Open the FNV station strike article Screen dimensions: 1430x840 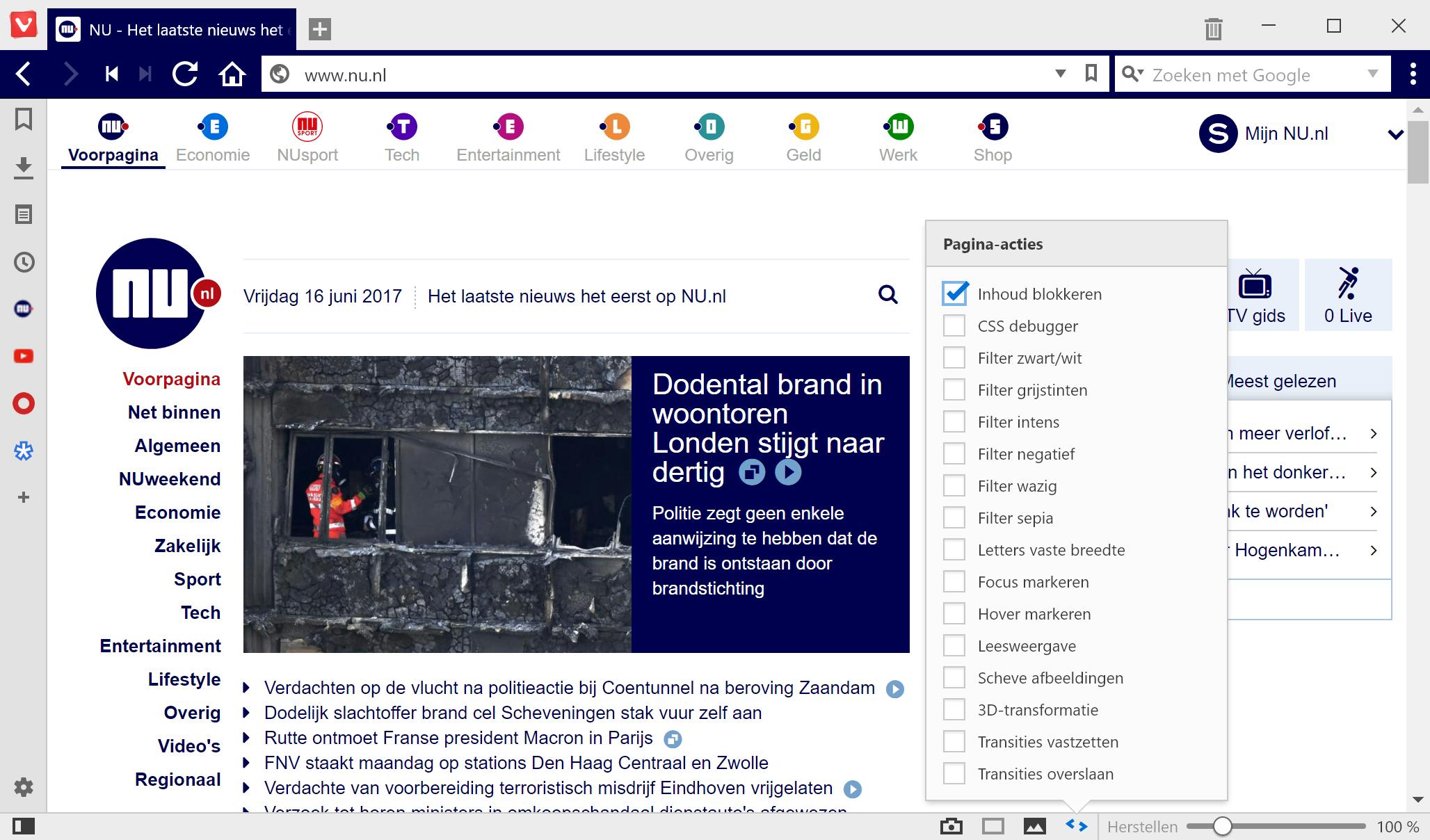515,763
